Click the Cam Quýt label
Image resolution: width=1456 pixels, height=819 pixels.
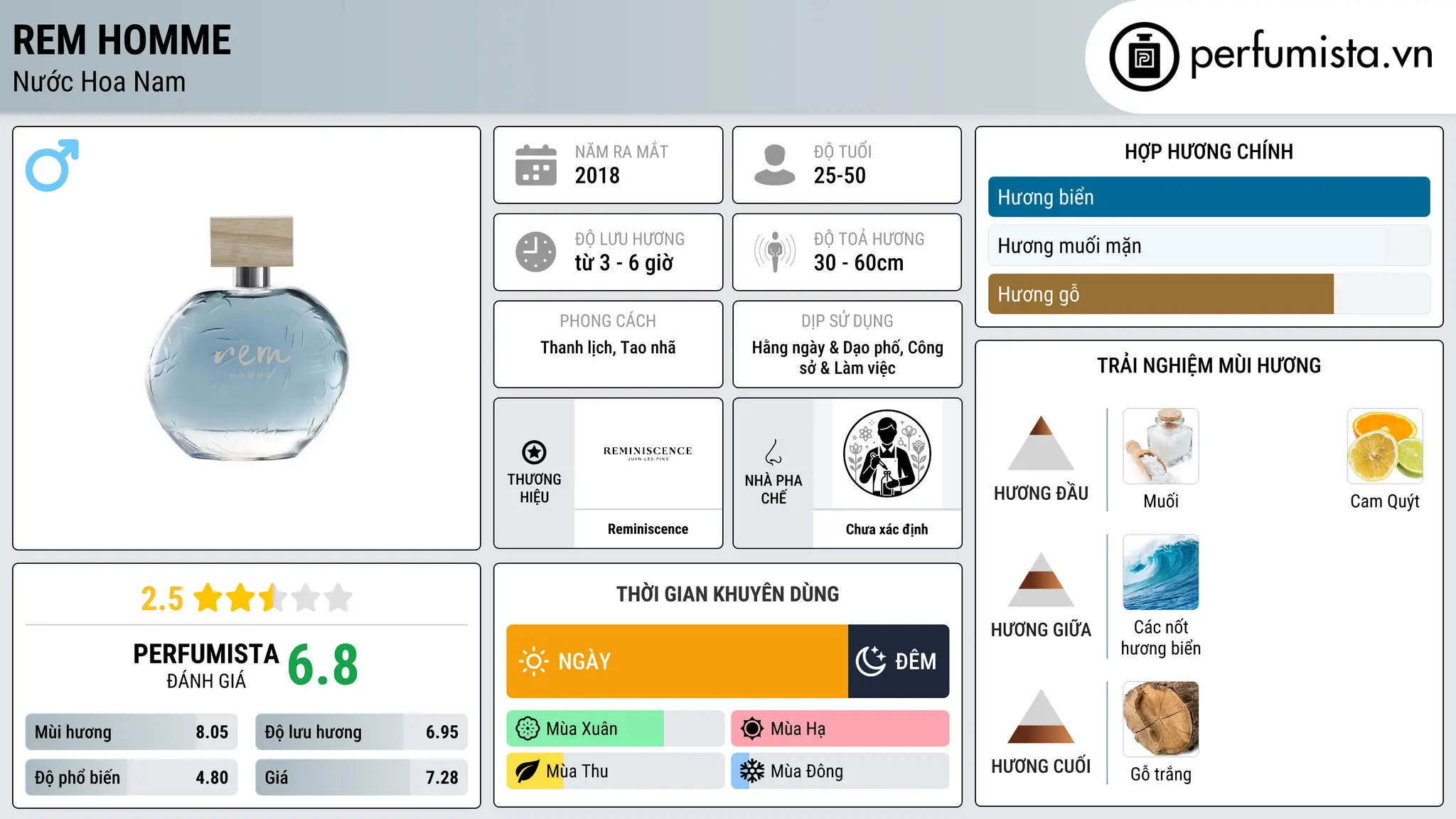click(x=1385, y=501)
